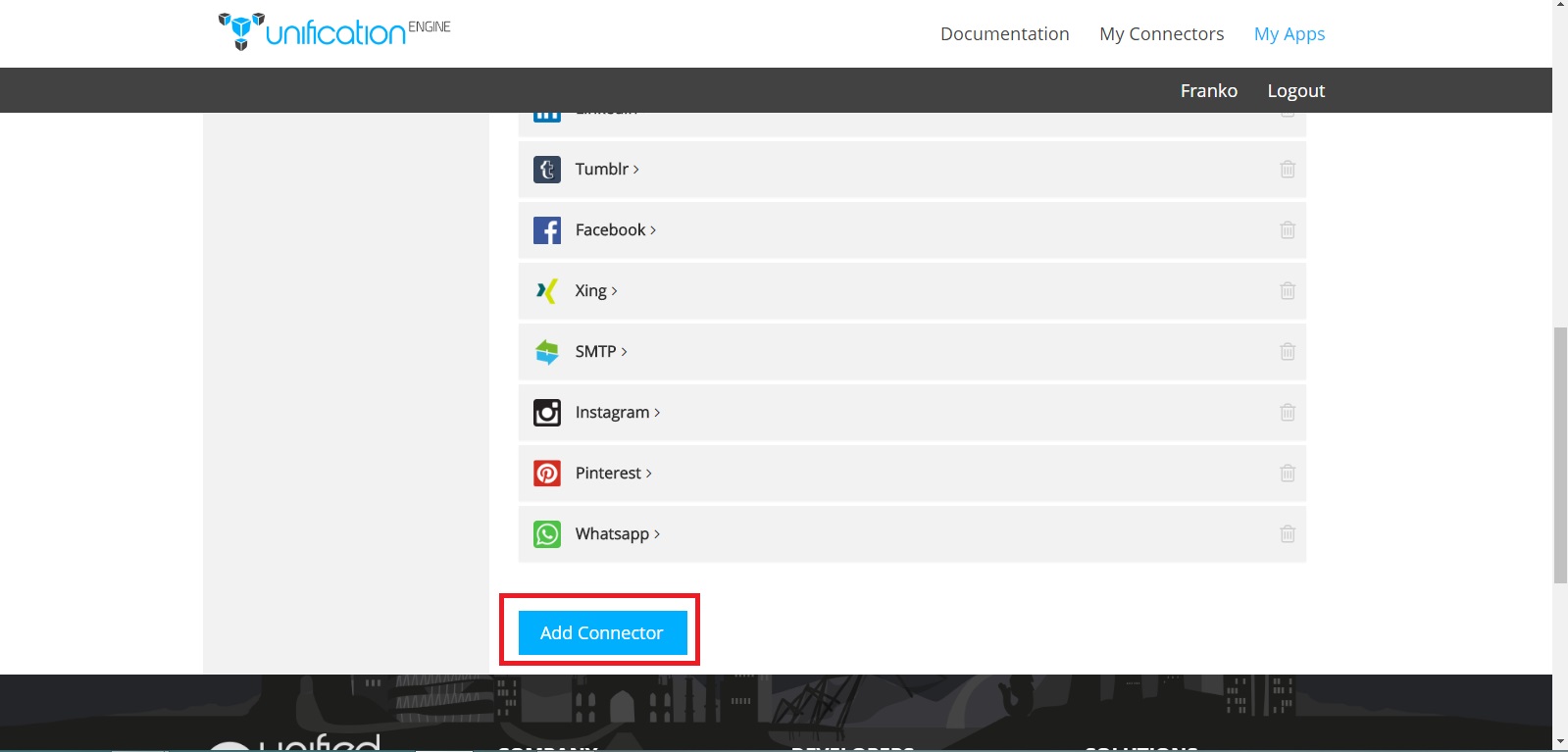Delete the Instagram connector with trash icon

pos(1288,413)
